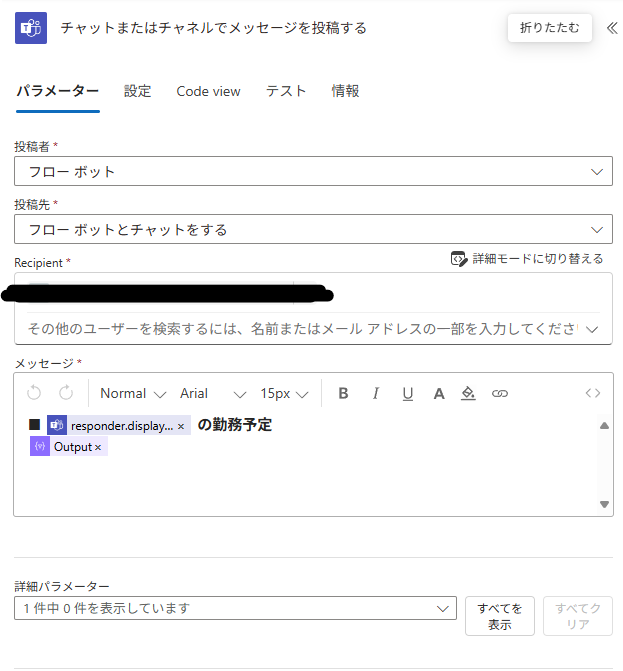
Task: Open the 情報 tab
Action: [x=345, y=92]
